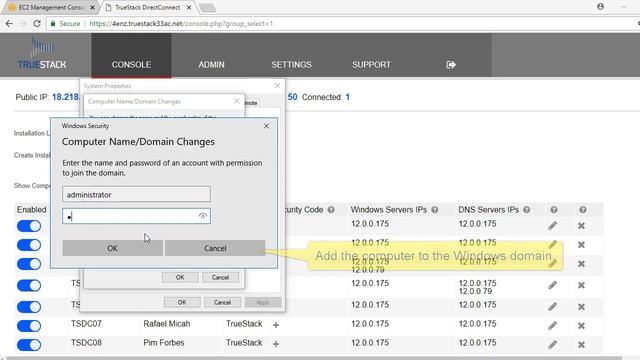
Task: Delete row with DNS IPs 12.0.0.175 and 12.0.0.79
Action: click(x=582, y=285)
